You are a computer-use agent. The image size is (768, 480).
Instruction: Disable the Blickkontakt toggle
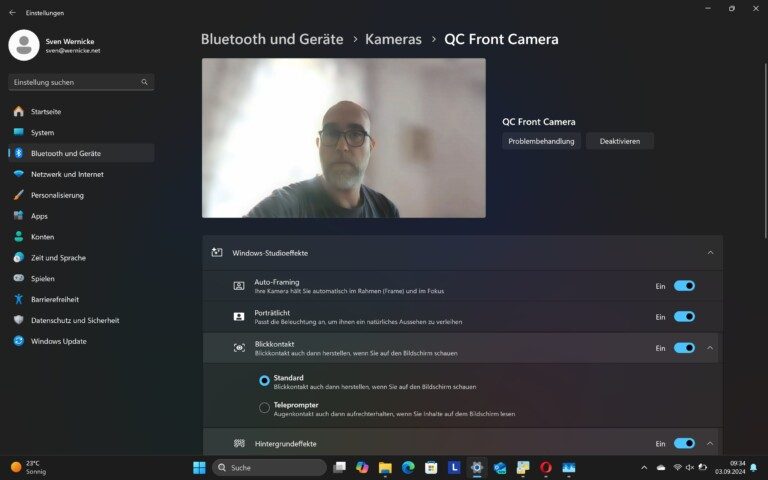coord(684,348)
